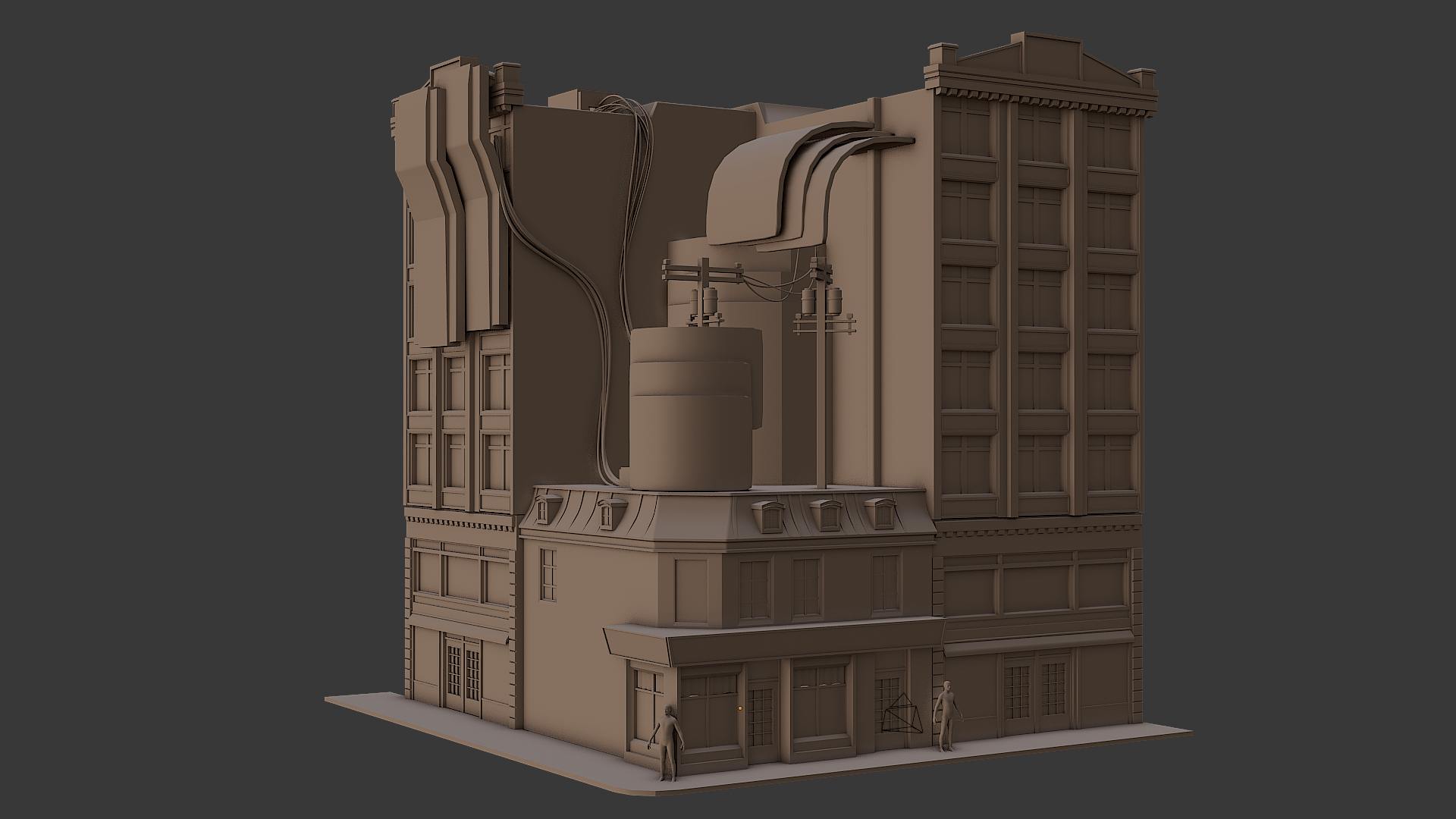Select the wireframe pyramid object at street level
The image size is (1456, 819).
click(902, 713)
